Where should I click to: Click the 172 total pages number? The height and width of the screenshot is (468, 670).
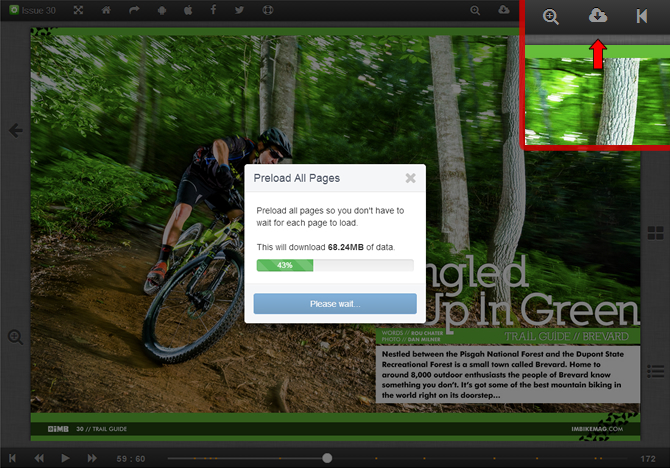point(648,459)
